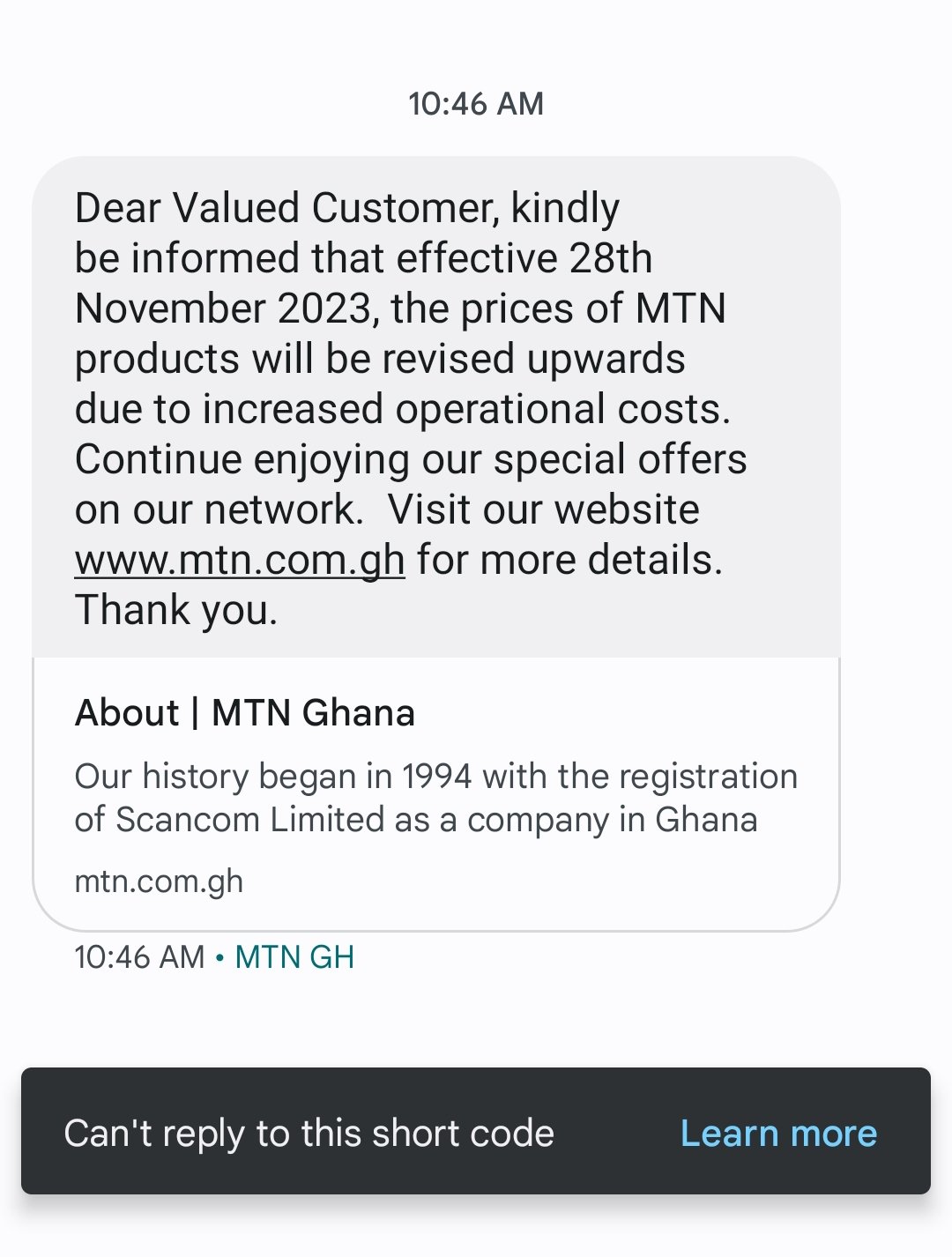Open the About | MTN Ghana preview title
Viewport: 952px width, 1257px height.
(245, 713)
